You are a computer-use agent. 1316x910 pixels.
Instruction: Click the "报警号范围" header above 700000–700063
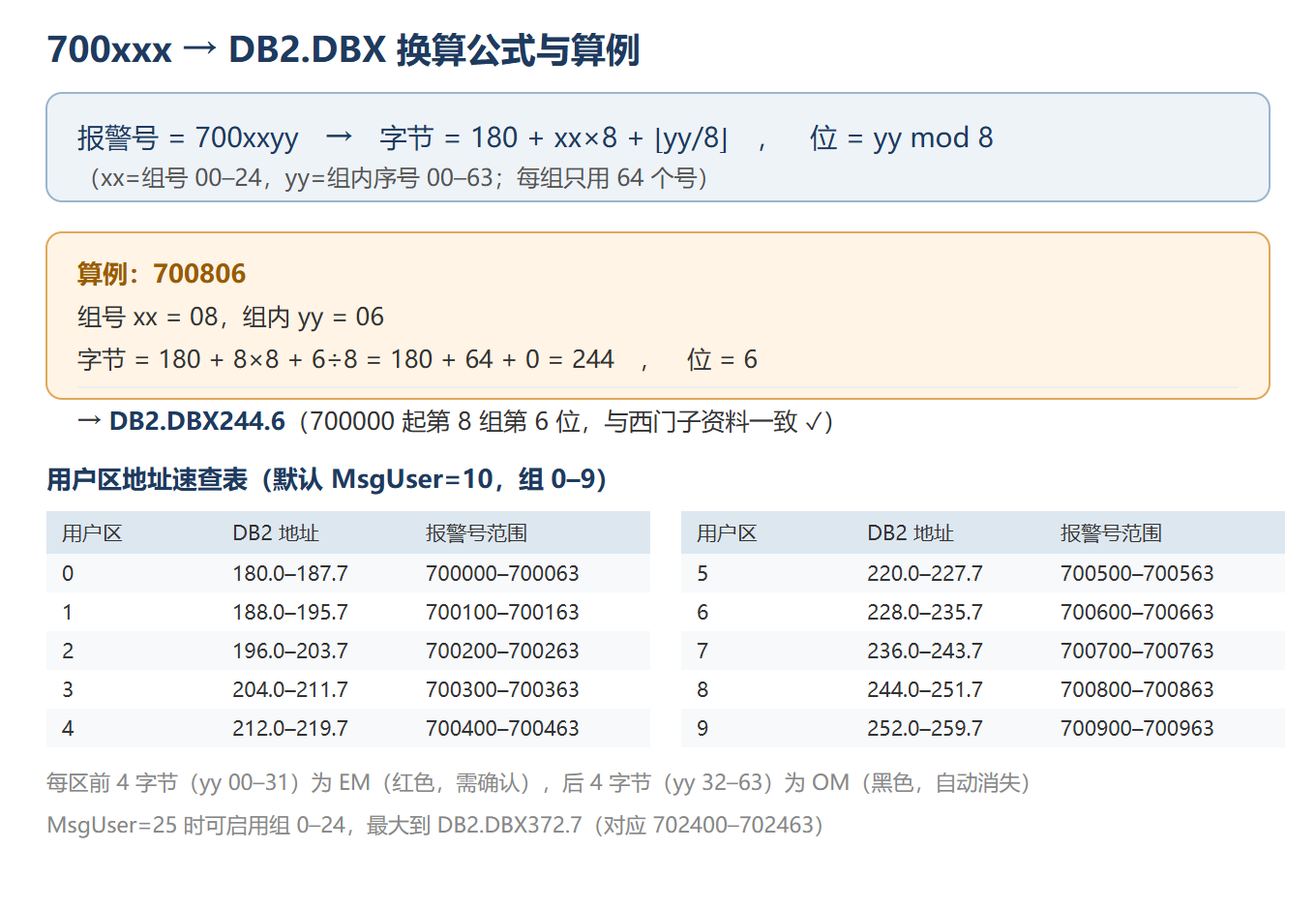pyautogui.click(x=476, y=533)
